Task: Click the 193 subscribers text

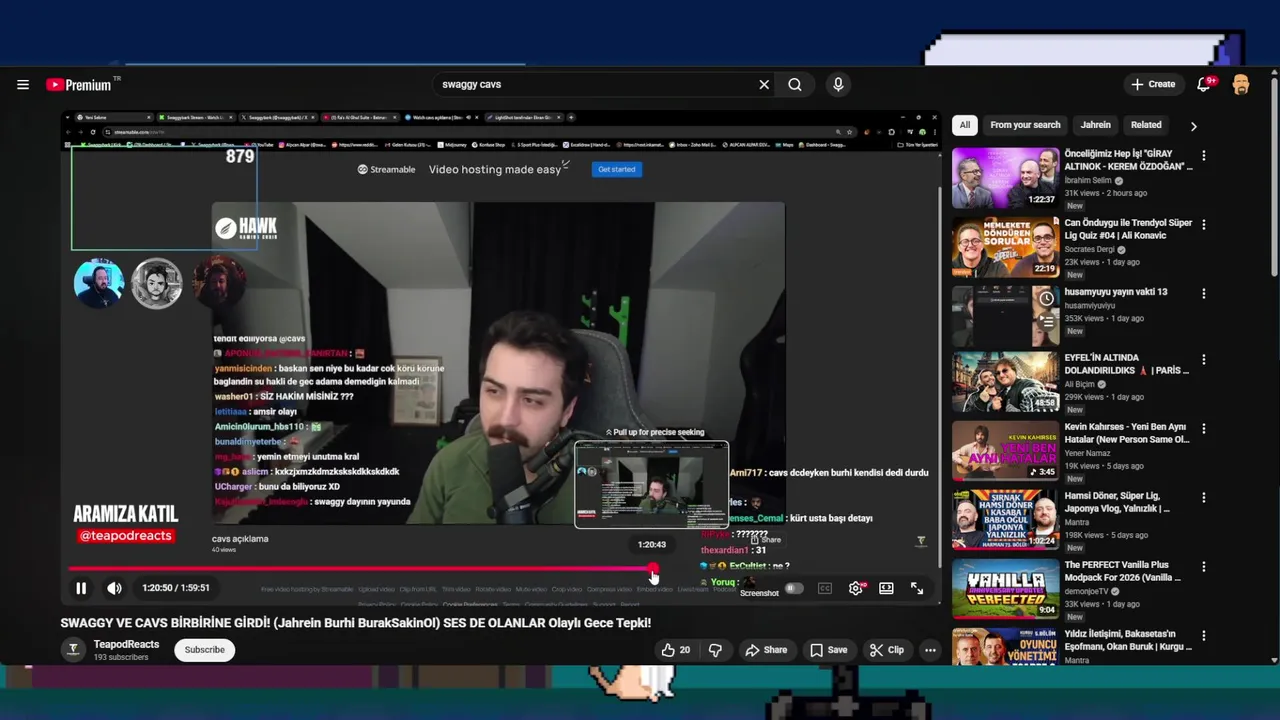Action: tap(121, 658)
